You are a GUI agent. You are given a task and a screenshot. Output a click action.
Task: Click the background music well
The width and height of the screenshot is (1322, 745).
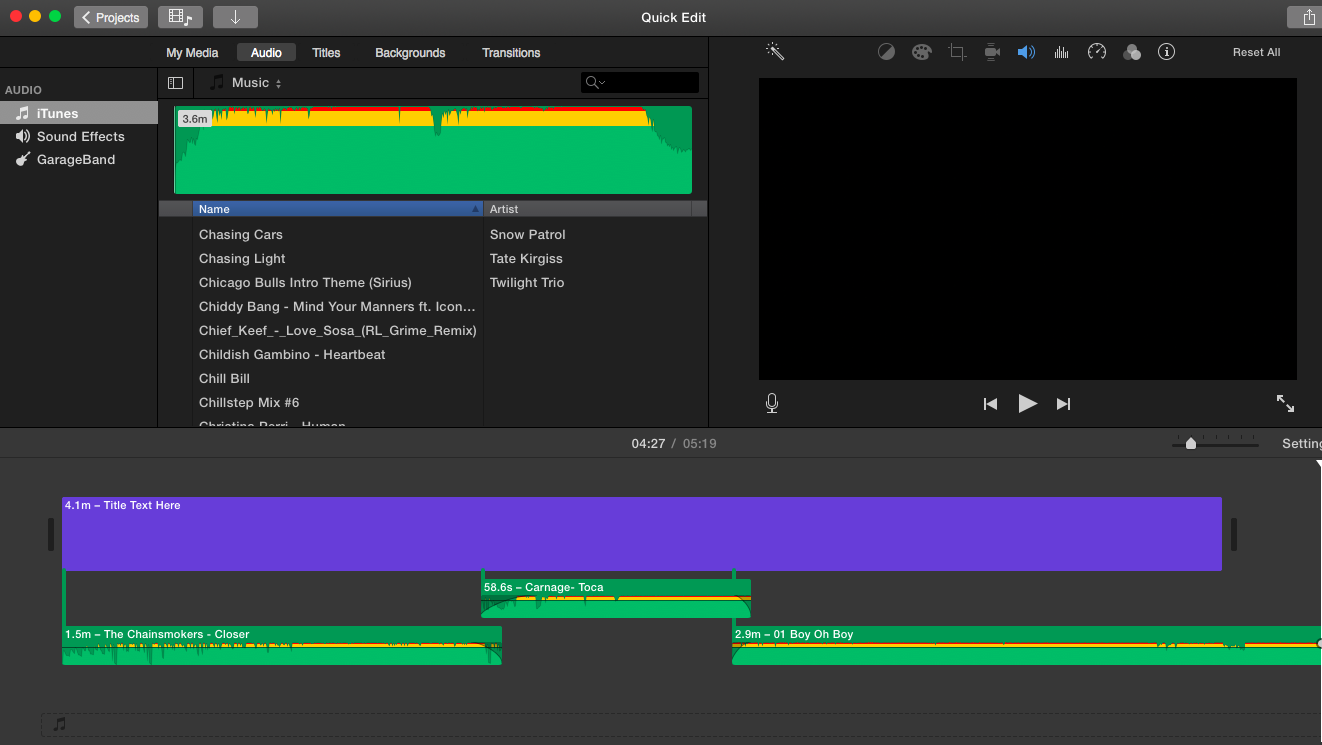(681, 725)
